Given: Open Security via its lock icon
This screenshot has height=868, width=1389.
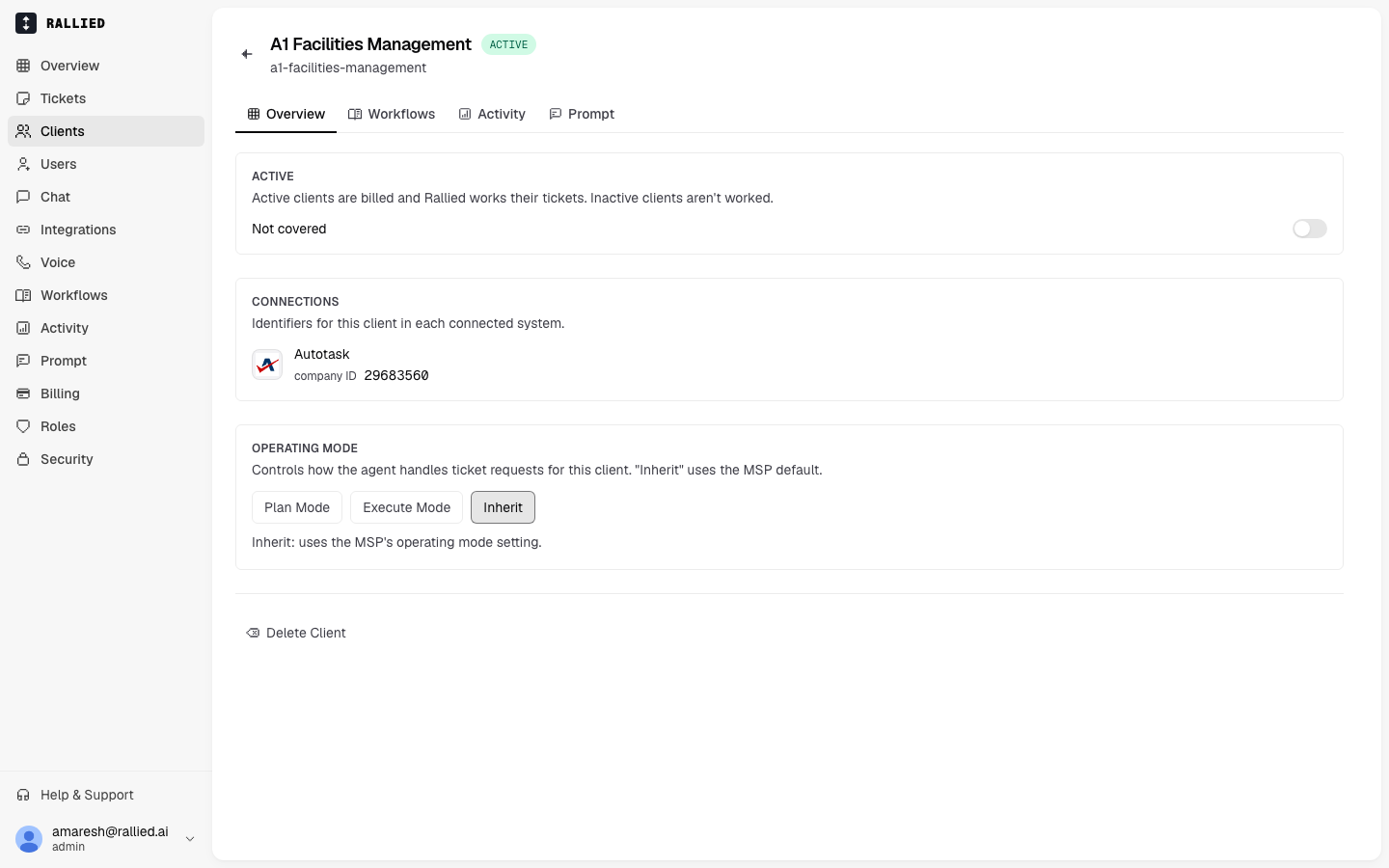Looking at the screenshot, I should (x=23, y=459).
